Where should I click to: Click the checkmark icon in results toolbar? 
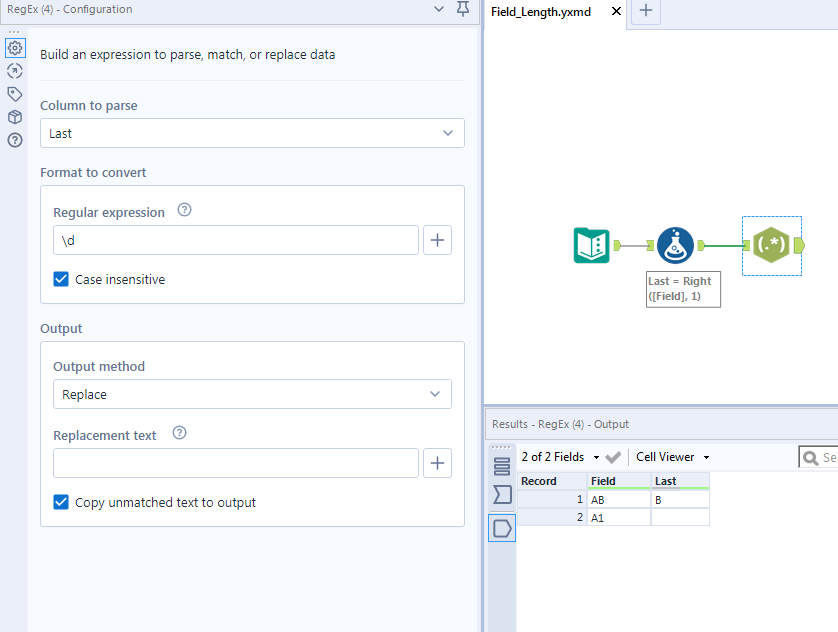613,457
